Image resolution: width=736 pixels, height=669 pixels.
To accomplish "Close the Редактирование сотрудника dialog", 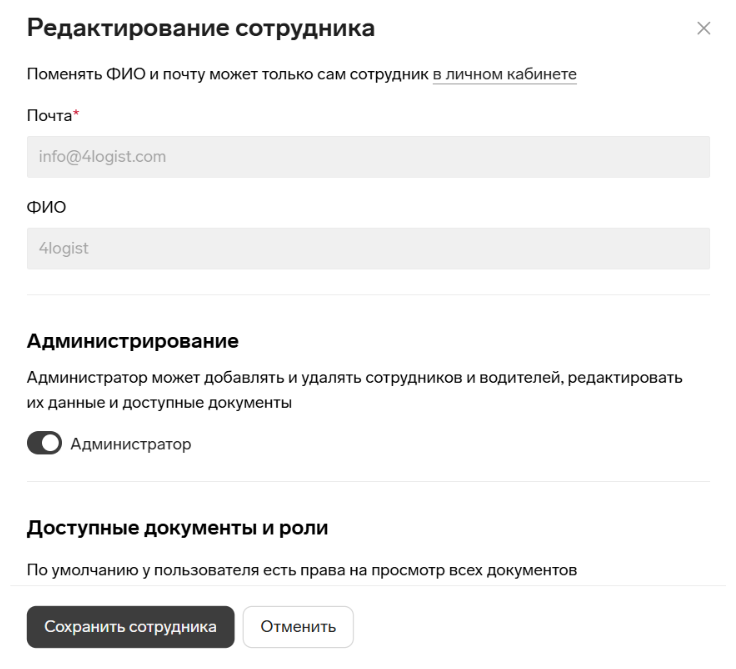I will 703,28.
